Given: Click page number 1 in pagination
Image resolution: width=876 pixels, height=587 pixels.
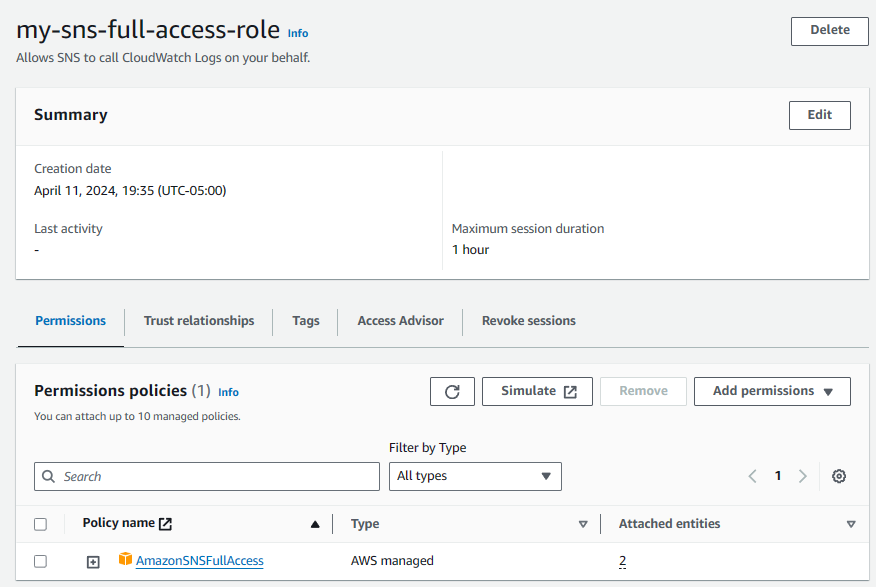Looking at the screenshot, I should (778, 476).
